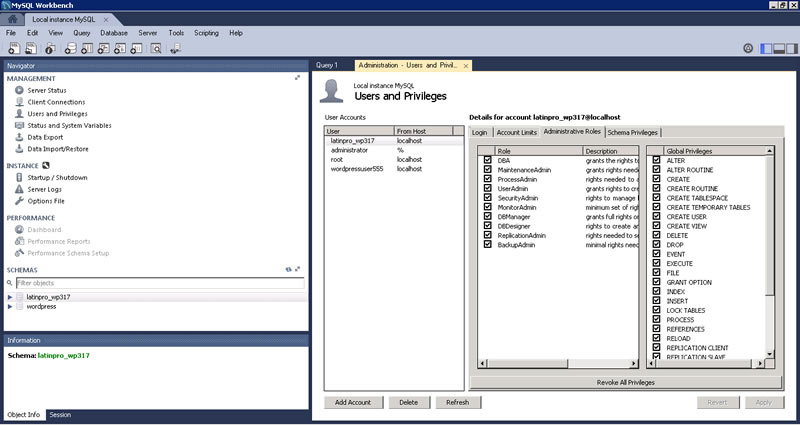800x425 pixels.
Task: Uncheck the CREATE USER privilege checkbox
Action: (657, 217)
